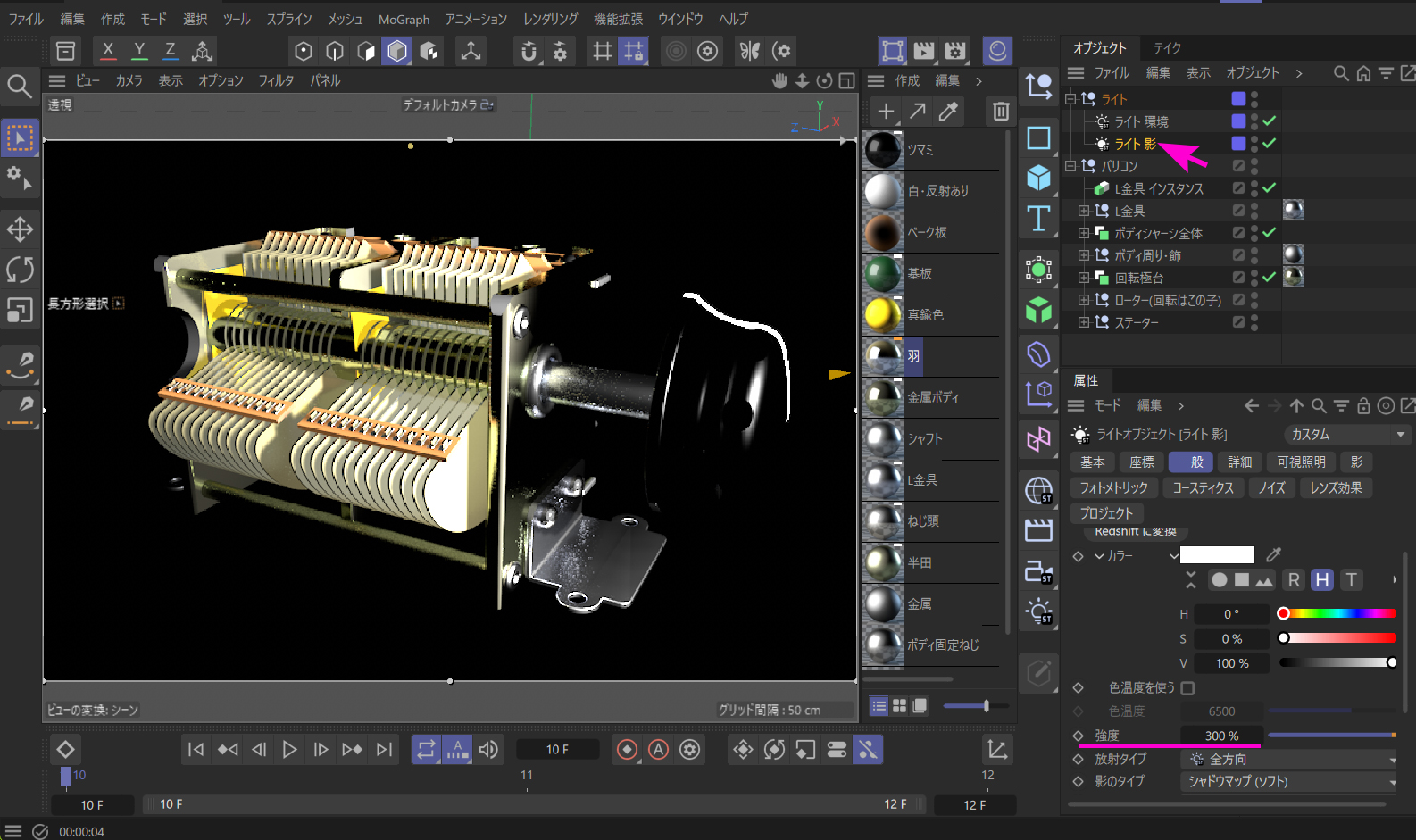Click the color eyedropper picker icon

coord(1274,555)
